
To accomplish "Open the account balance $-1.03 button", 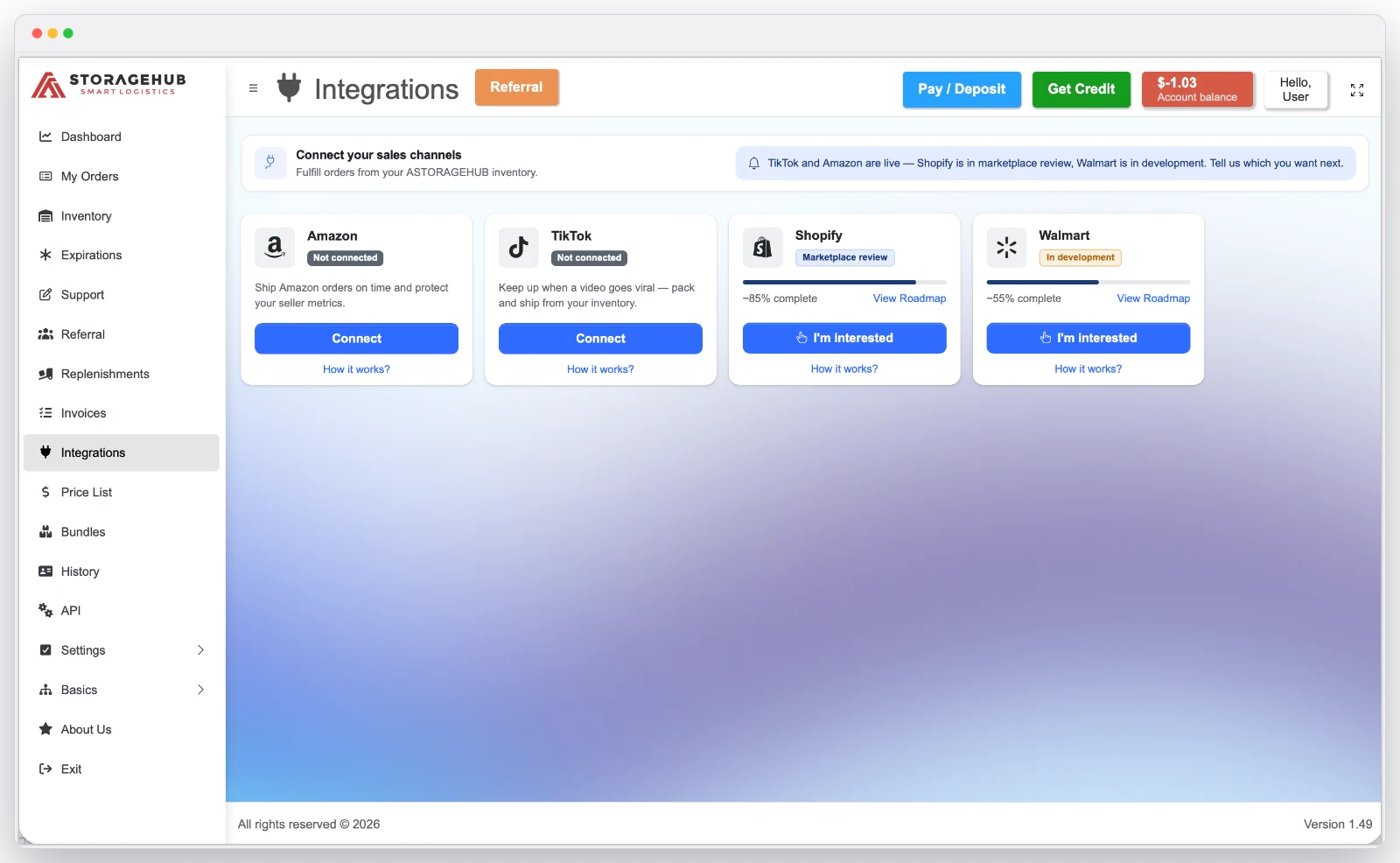I will (x=1197, y=89).
